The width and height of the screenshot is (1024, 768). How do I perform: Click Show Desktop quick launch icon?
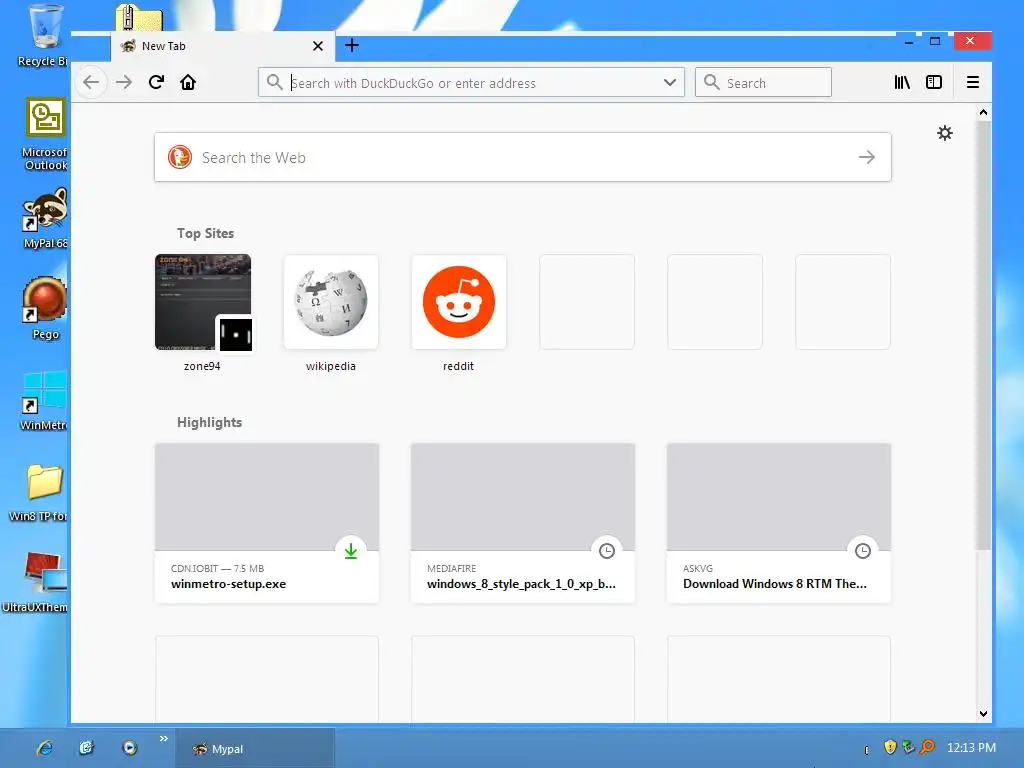[x=87, y=748]
